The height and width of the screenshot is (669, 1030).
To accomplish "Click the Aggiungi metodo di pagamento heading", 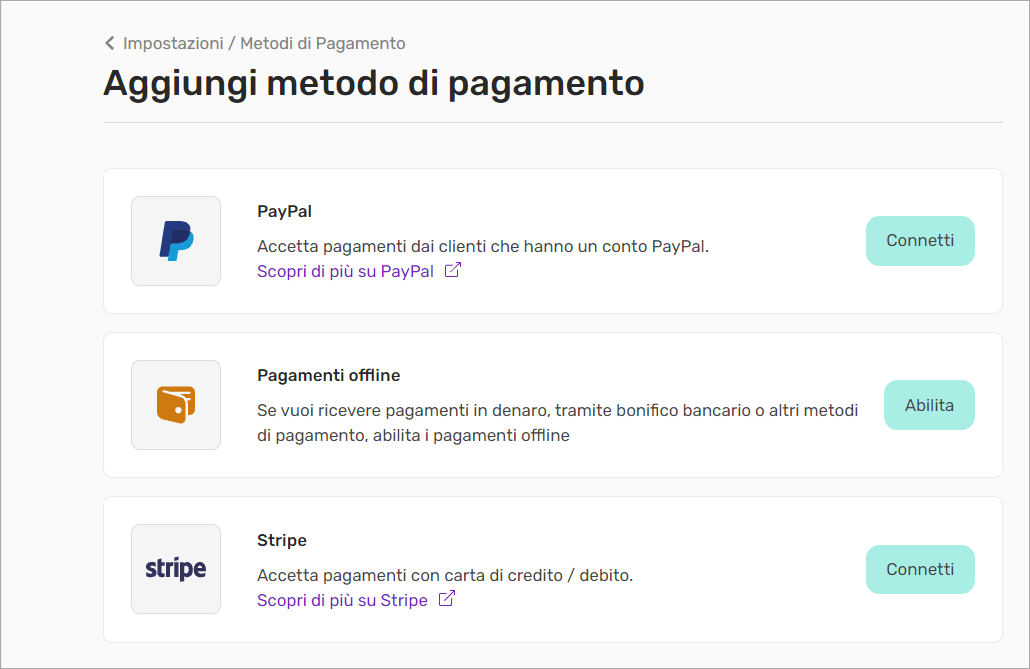I will (x=374, y=83).
